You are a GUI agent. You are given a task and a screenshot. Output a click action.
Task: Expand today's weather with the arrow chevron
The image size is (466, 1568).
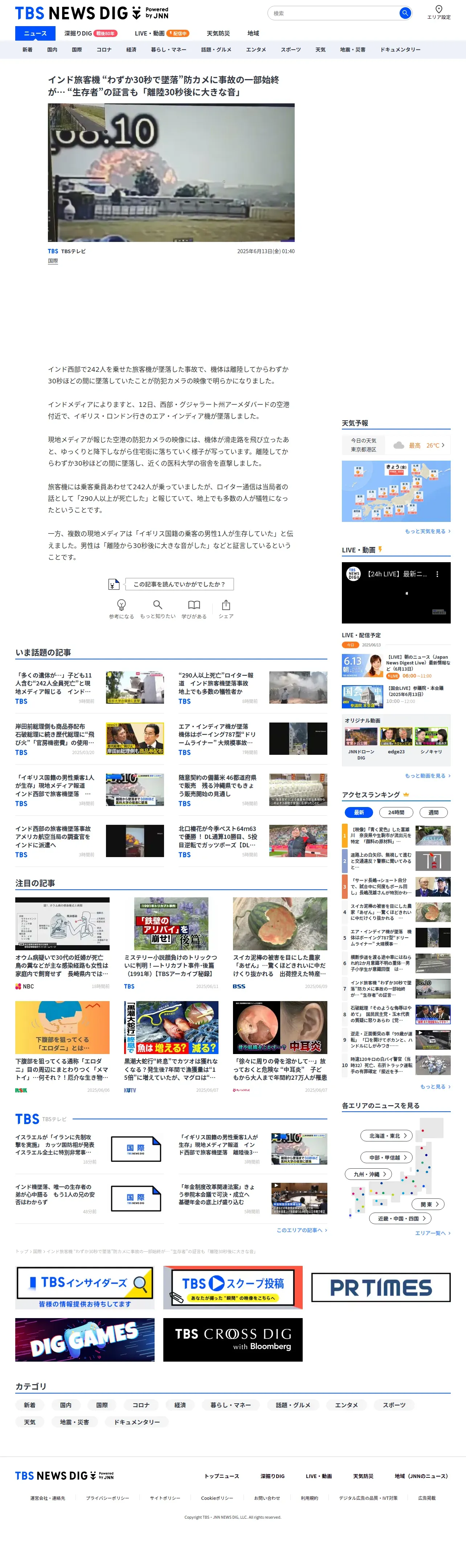(443, 445)
